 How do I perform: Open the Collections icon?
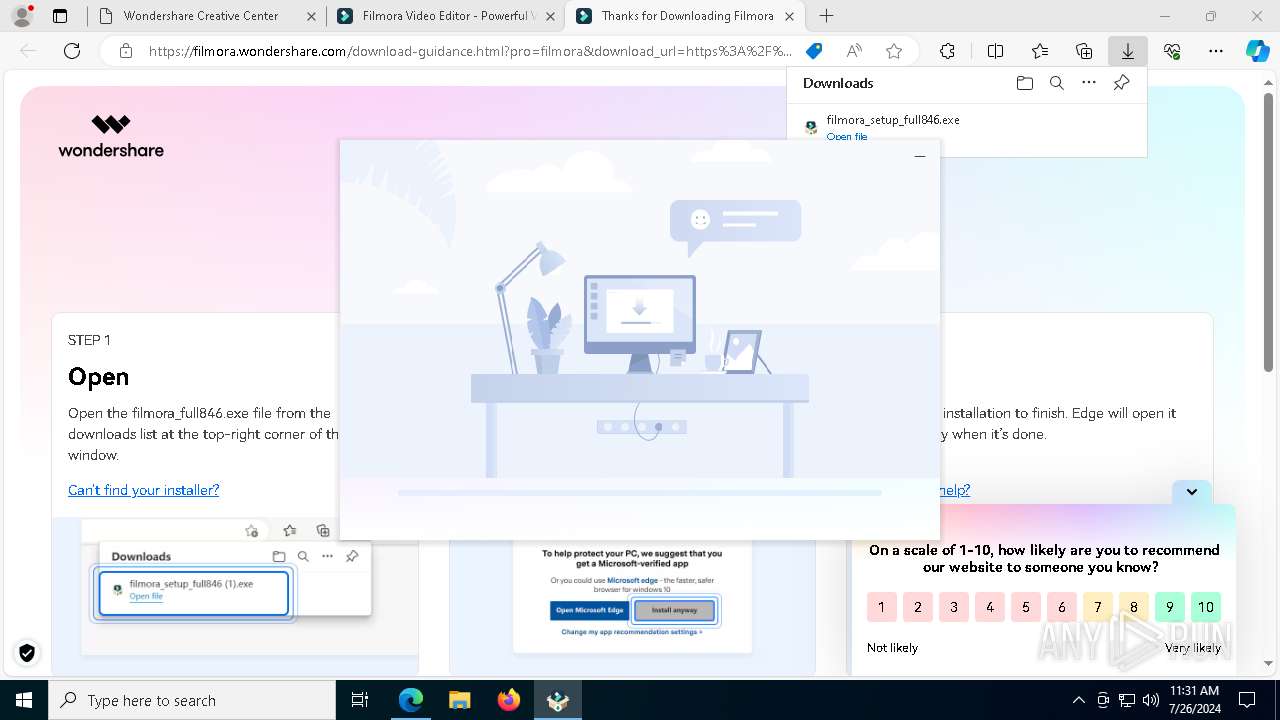1084,51
